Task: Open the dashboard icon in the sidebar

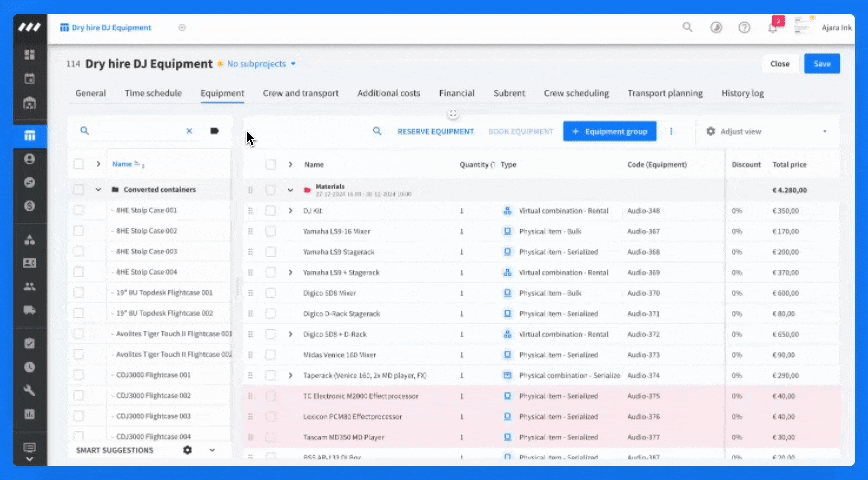Action: click(x=30, y=55)
